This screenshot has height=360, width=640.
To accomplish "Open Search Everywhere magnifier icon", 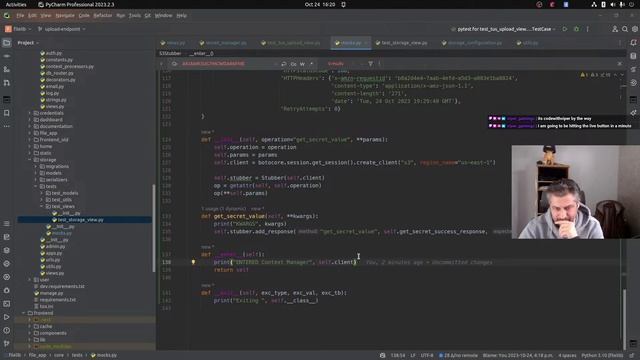I will [x=625, y=29].
